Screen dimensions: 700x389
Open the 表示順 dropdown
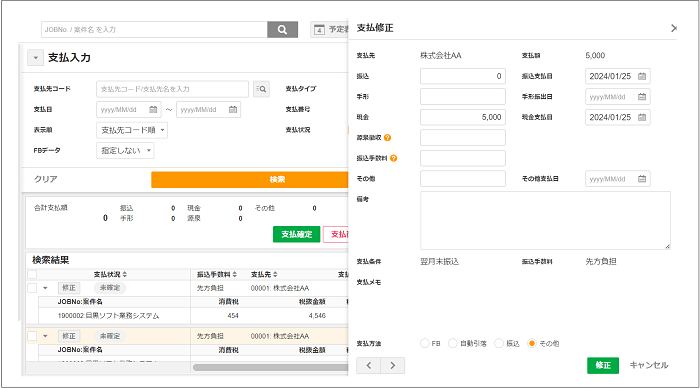[x=132, y=130]
